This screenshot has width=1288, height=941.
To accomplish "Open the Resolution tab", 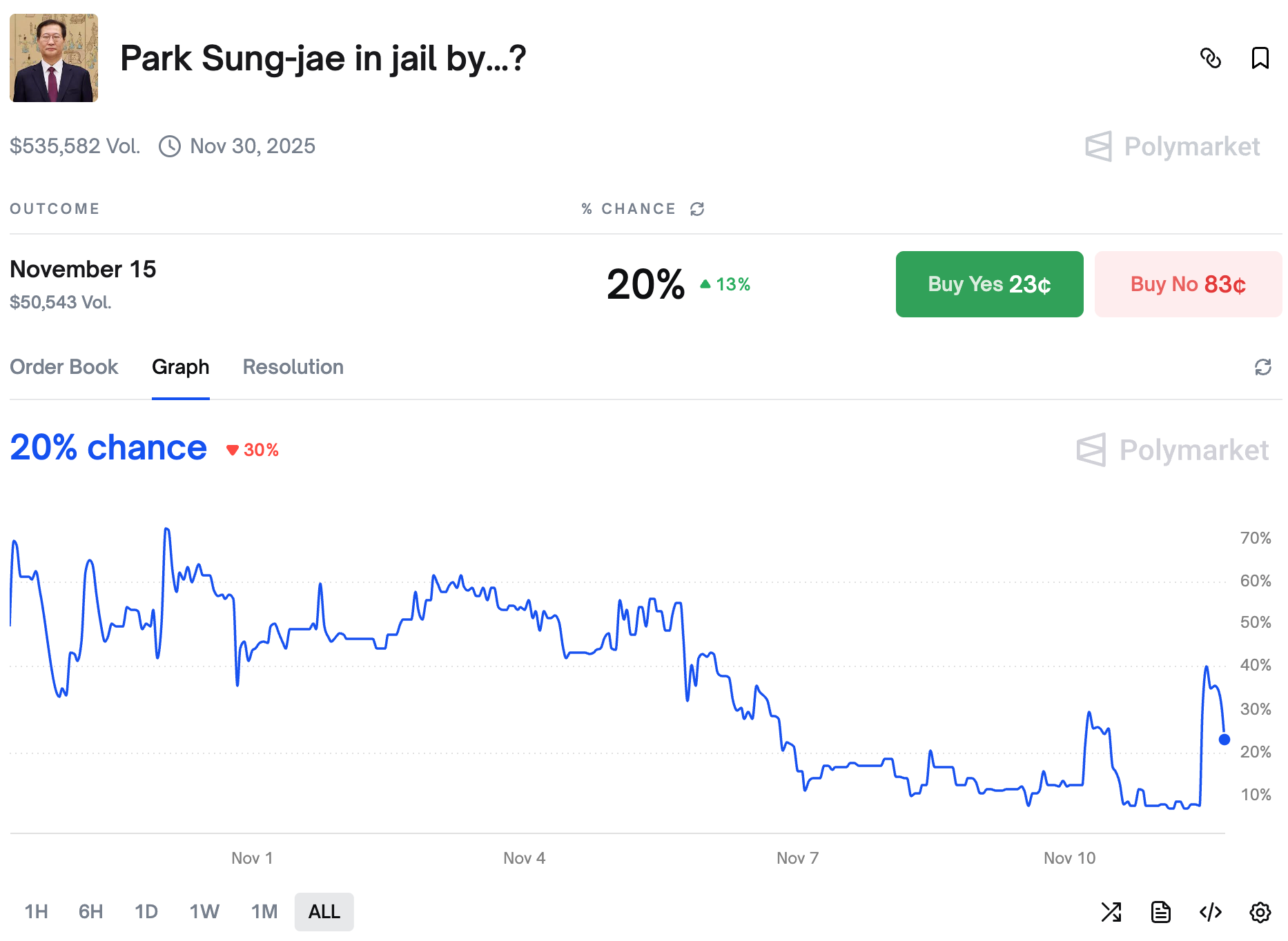I will click(x=293, y=367).
